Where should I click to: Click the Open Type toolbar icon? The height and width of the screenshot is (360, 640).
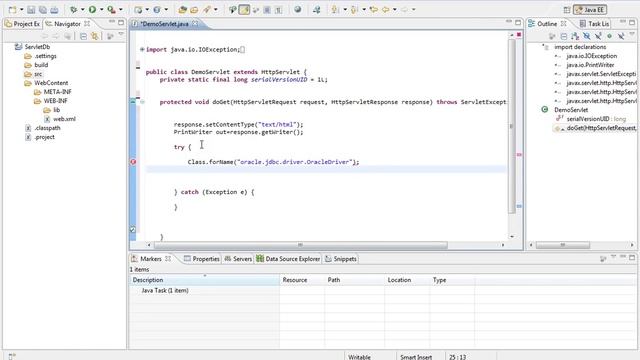(x=182, y=9)
